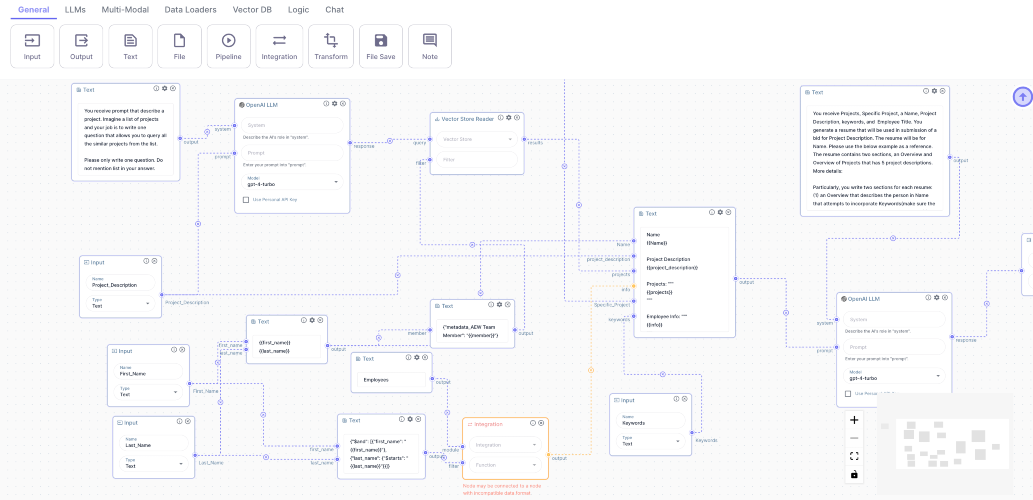Click the System field in left OpenAI LLM node

(293, 125)
